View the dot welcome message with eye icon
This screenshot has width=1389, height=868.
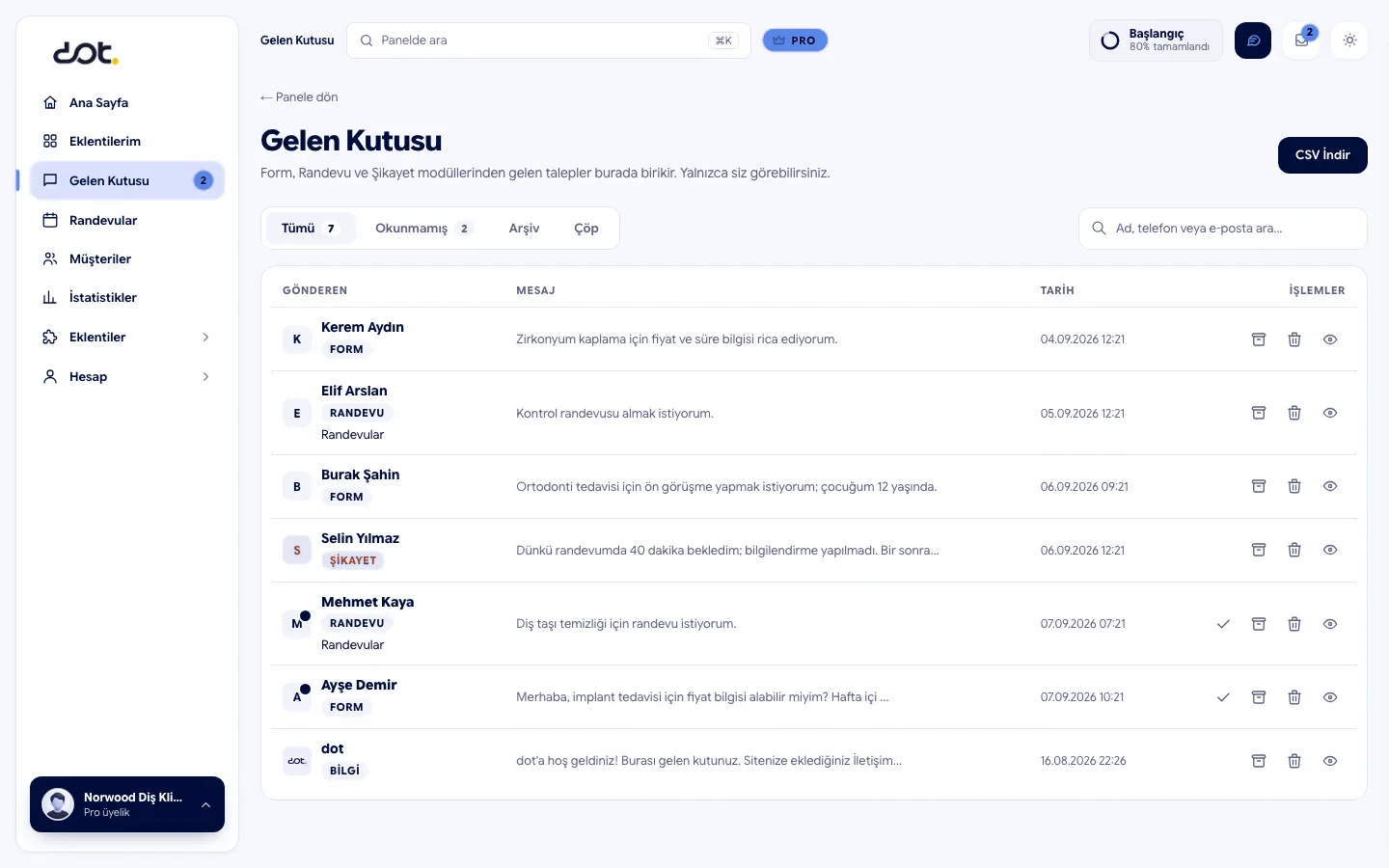coord(1330,761)
